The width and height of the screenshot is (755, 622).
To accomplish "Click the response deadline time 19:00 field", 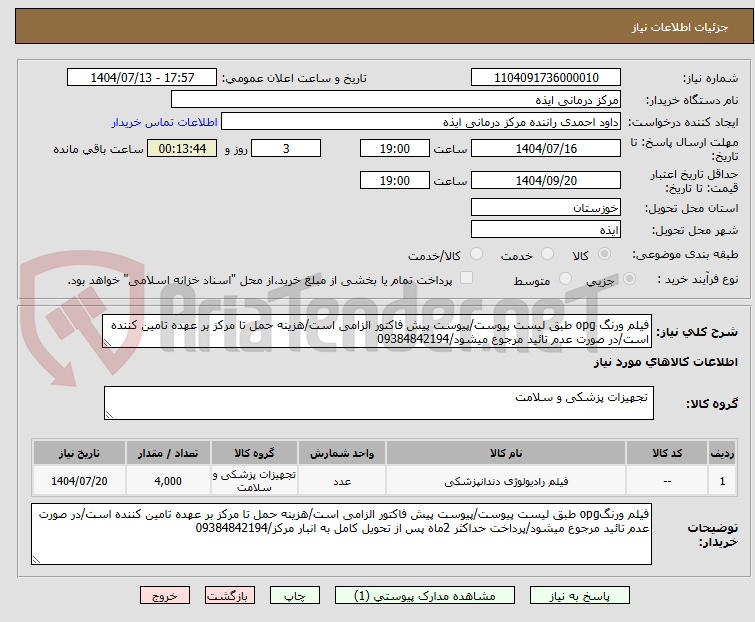I will tap(394, 148).
